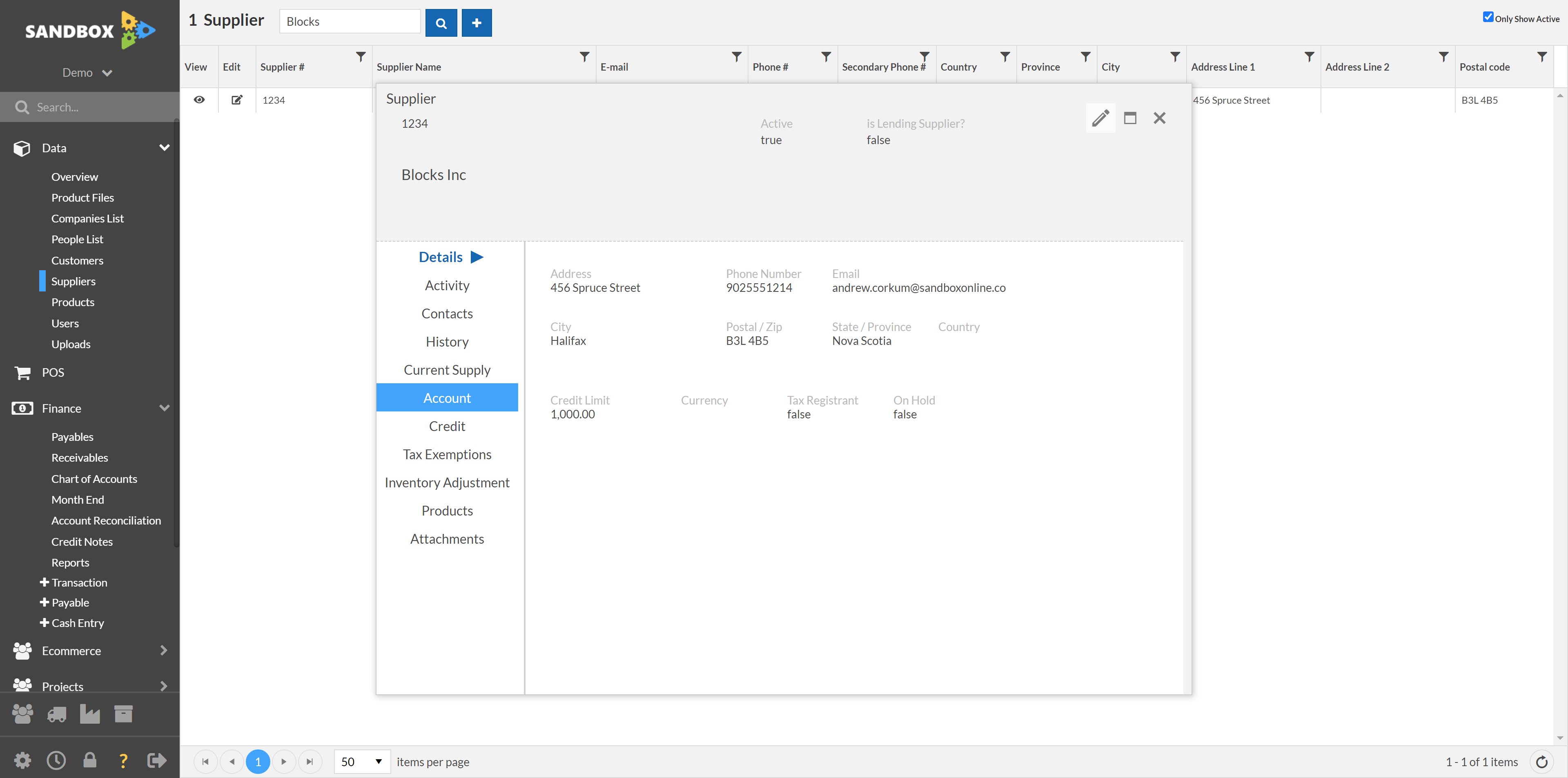The height and width of the screenshot is (778, 1568).
Task: Open the Tax Exemptions tab
Action: click(447, 454)
